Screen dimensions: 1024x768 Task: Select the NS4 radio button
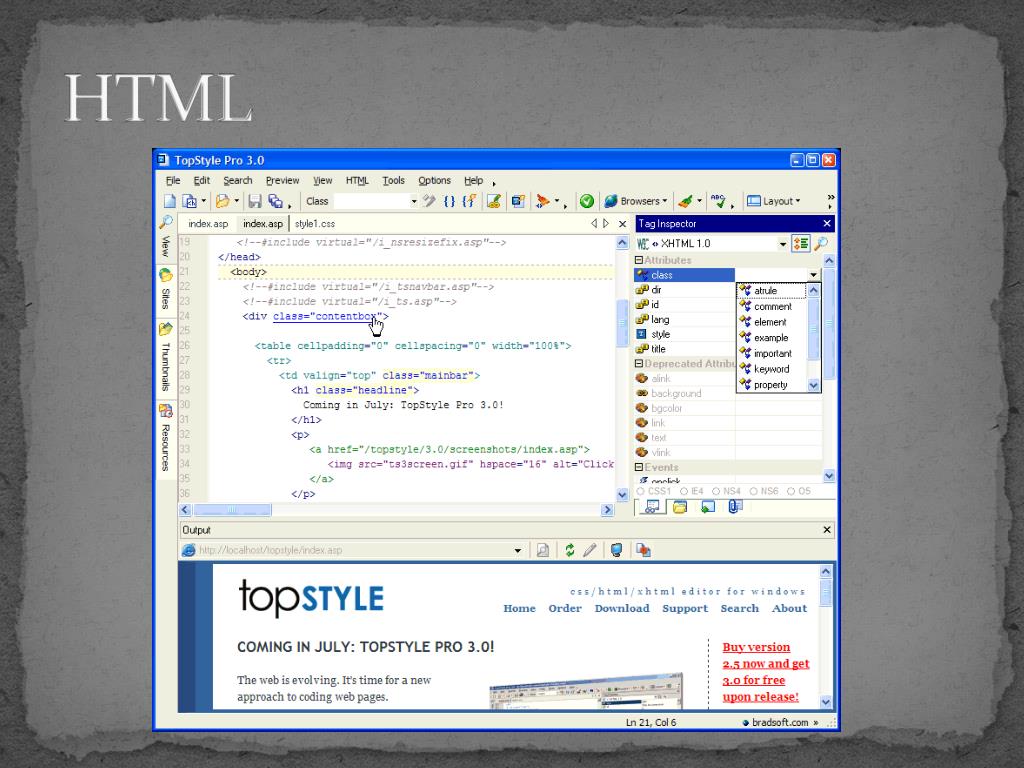716,491
